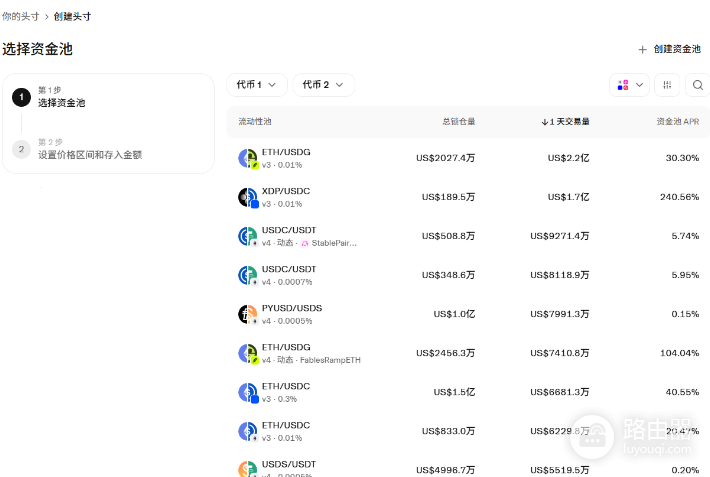Go back to 你的头寸 breadcrumb

click(x=20, y=17)
